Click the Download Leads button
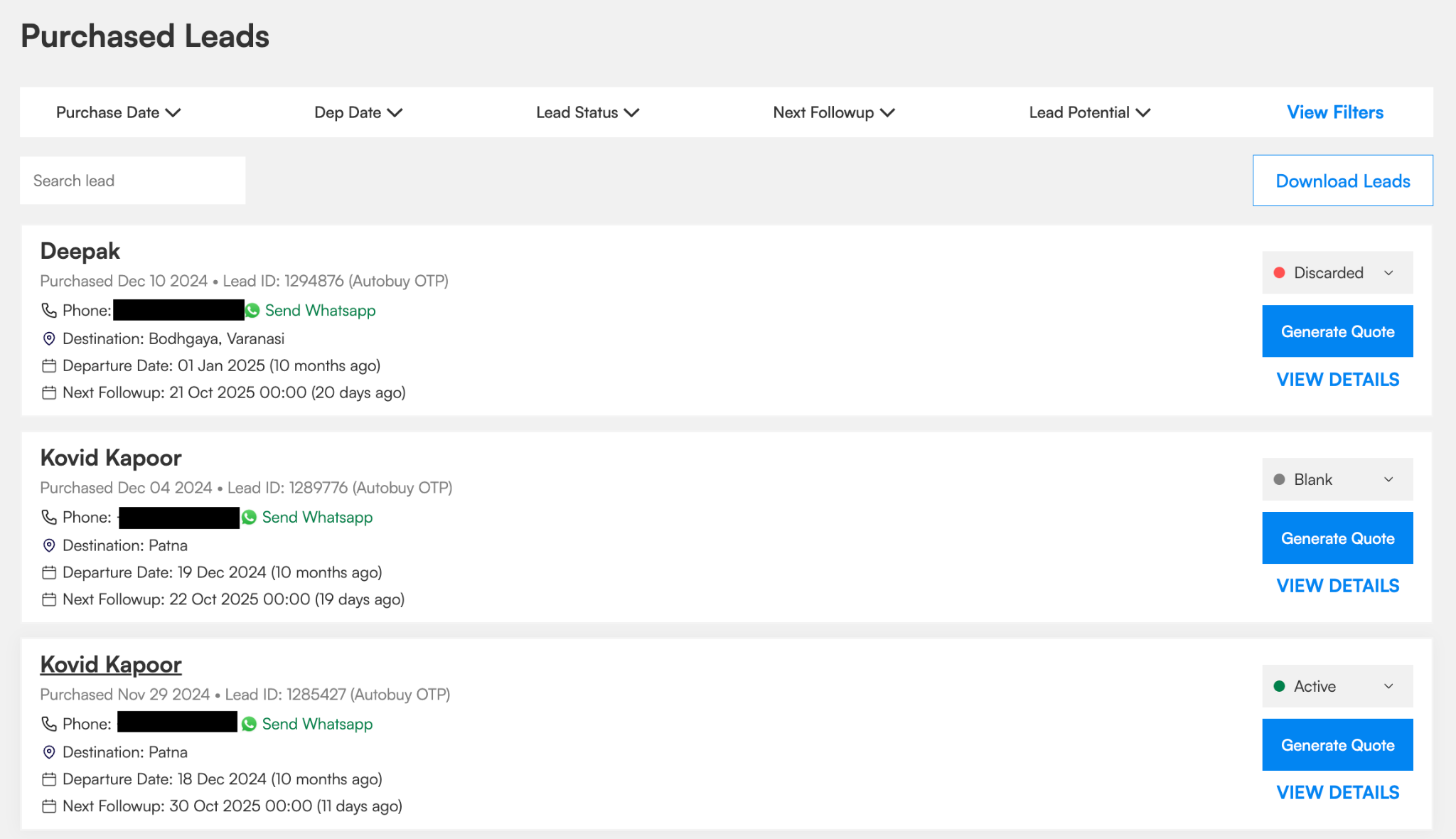Screen dimensions: 1456x839 pyautogui.click(x=1342, y=181)
